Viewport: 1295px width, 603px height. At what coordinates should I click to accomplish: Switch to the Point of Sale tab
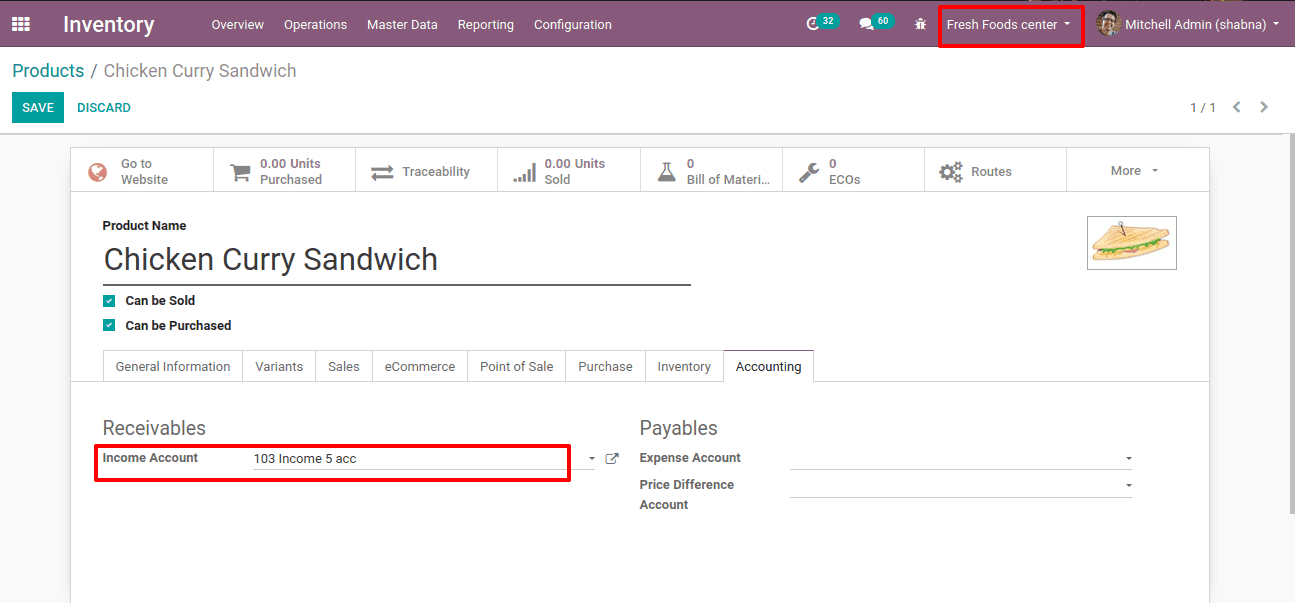point(516,366)
